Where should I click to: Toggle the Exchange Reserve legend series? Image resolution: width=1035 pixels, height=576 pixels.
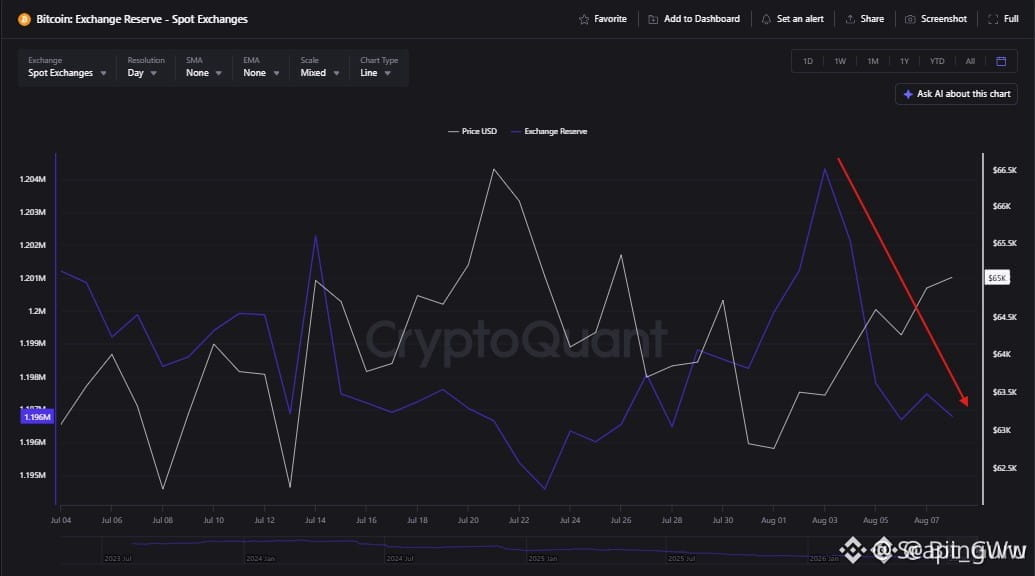tap(549, 131)
